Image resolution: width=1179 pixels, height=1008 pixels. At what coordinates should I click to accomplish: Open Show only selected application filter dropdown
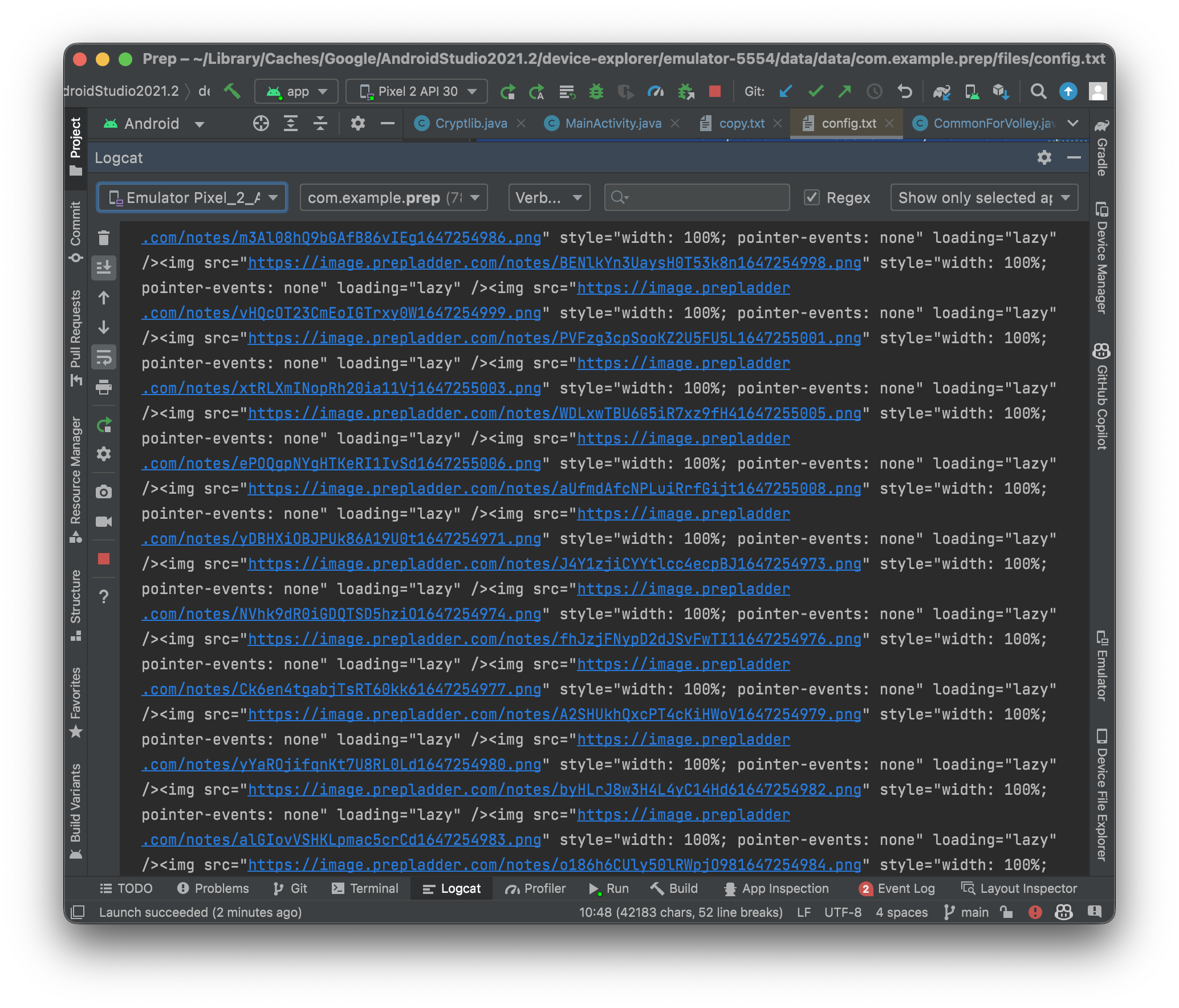(x=985, y=197)
